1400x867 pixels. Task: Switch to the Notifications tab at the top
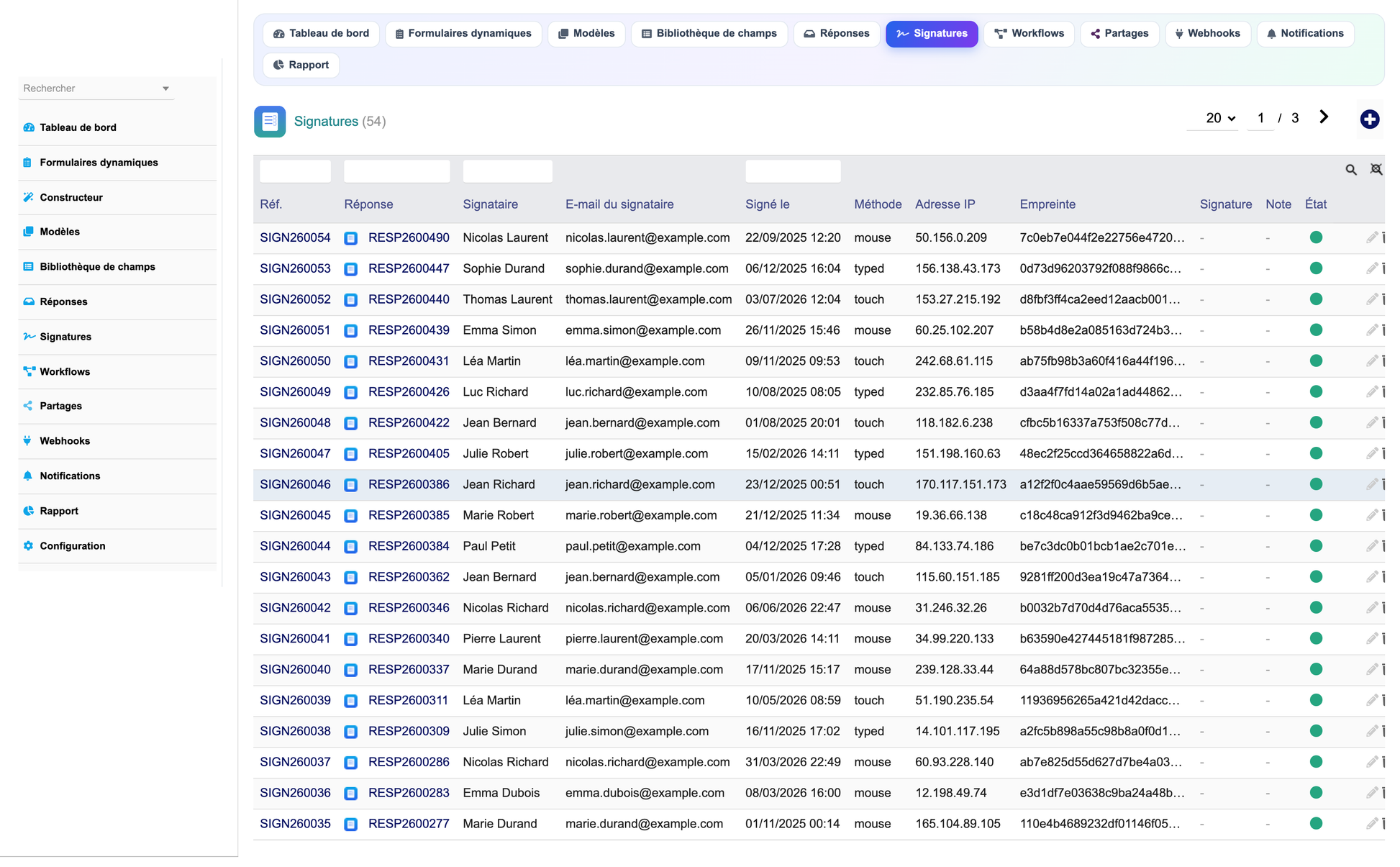tap(1305, 34)
